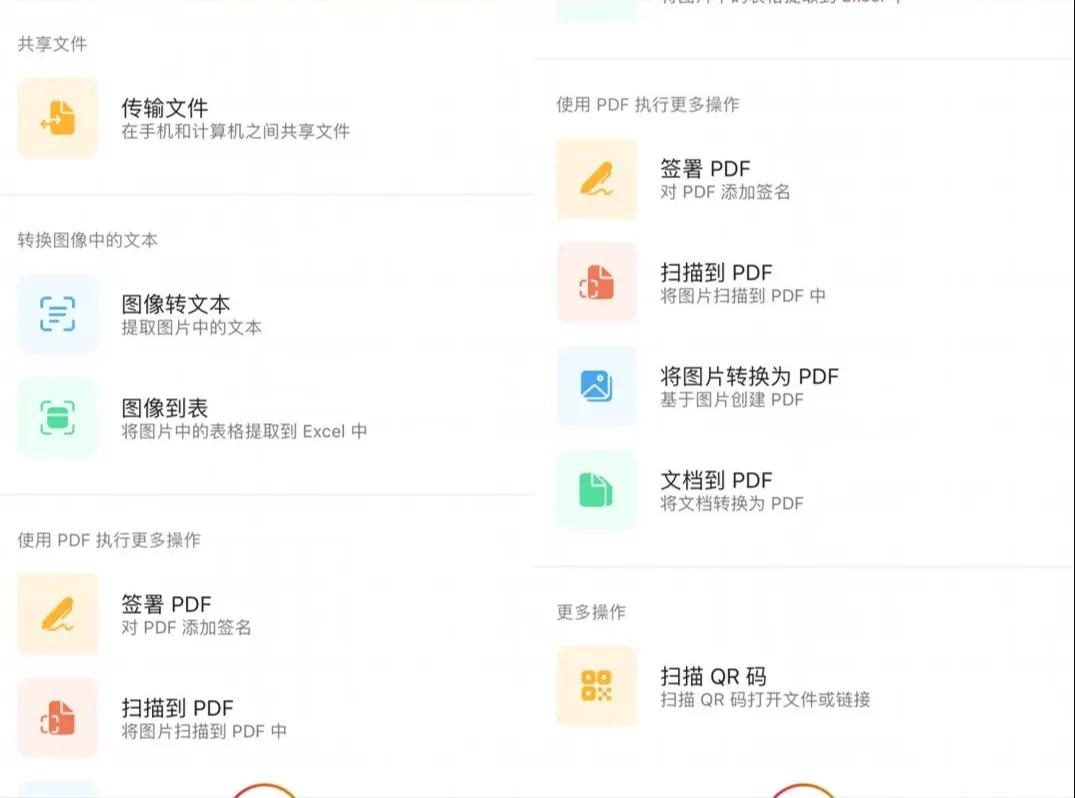Select the red 扫描到 PDF scan icon
The image size is (1075, 798).
click(x=596, y=283)
